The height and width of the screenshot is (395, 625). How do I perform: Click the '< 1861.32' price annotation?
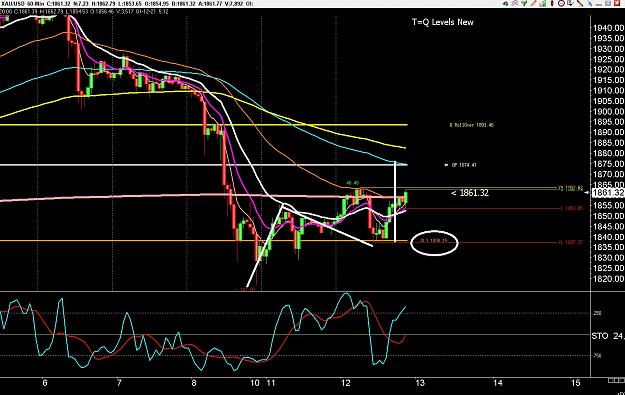point(470,193)
